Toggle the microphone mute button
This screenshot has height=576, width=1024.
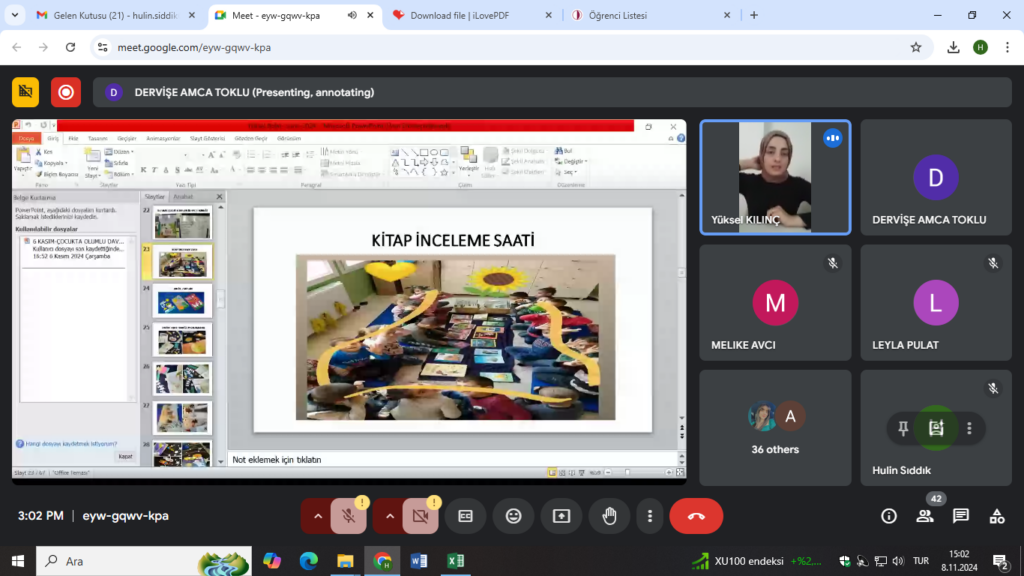pyautogui.click(x=348, y=516)
